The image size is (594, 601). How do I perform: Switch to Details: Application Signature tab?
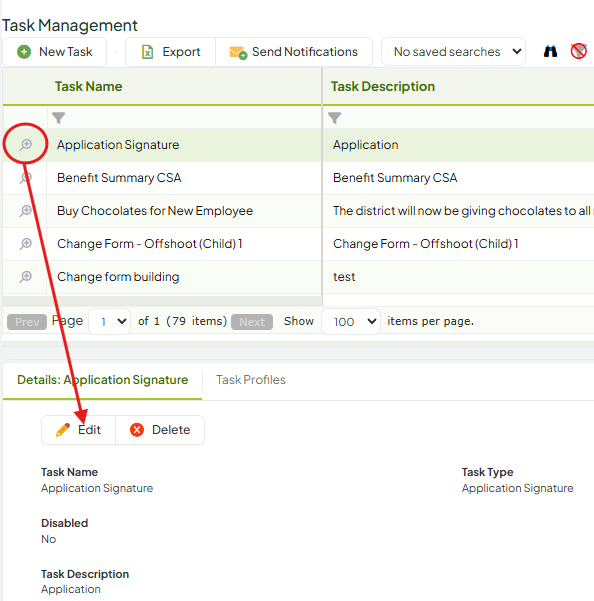(102, 380)
